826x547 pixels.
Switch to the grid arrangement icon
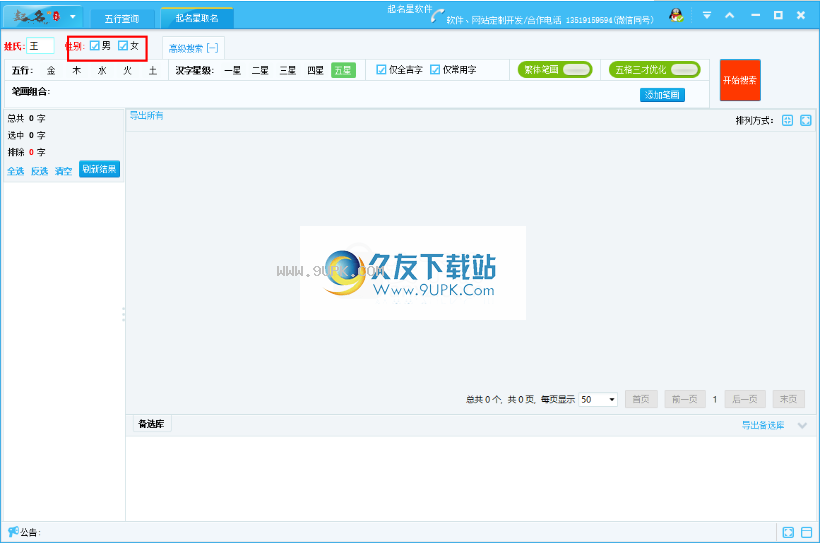(x=787, y=120)
